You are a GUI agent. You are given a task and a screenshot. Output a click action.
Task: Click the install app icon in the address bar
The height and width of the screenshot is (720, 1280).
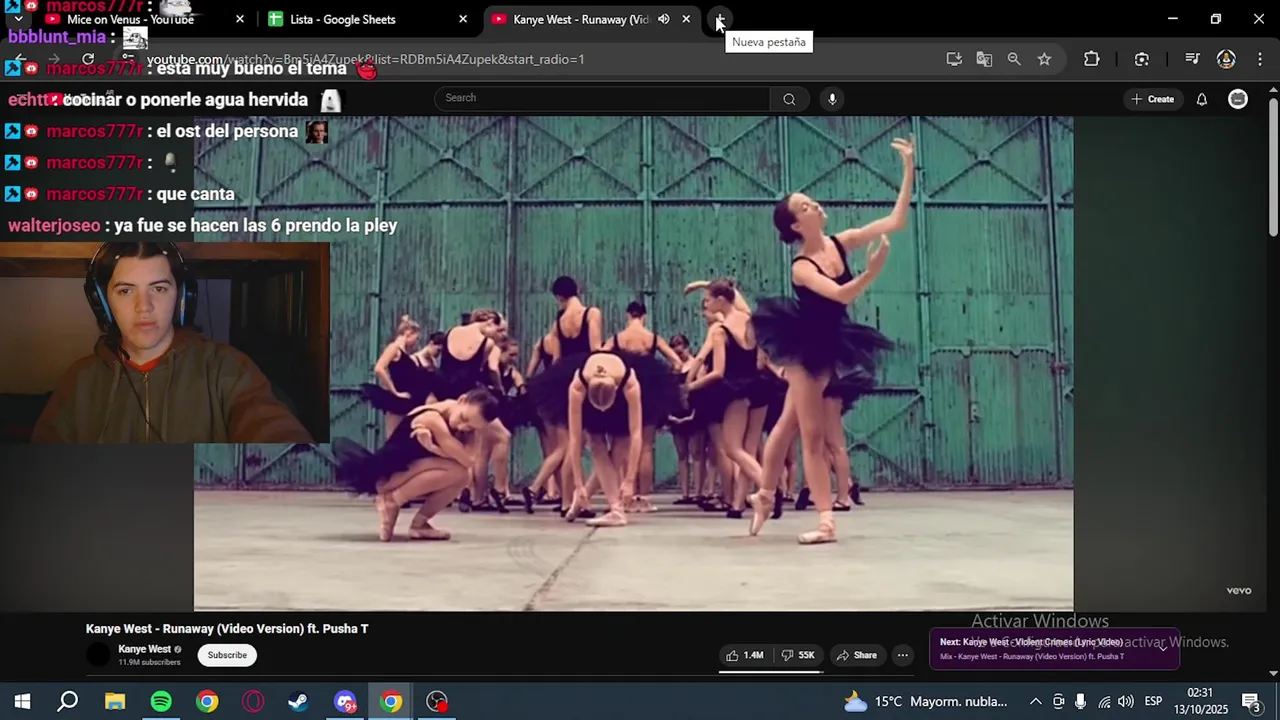[x=954, y=59]
